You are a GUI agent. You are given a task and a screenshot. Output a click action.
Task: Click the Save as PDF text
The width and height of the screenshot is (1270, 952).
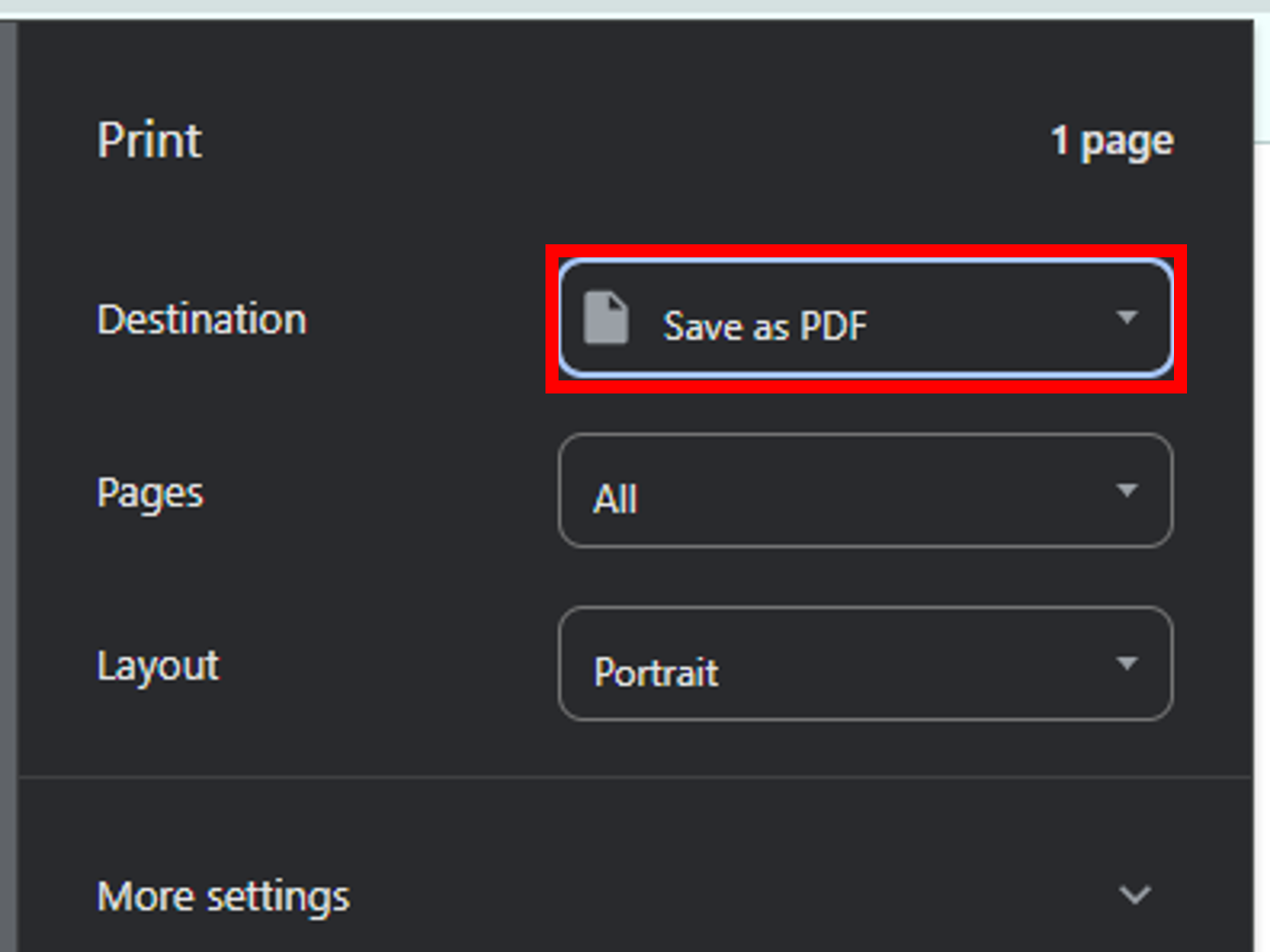765,326
